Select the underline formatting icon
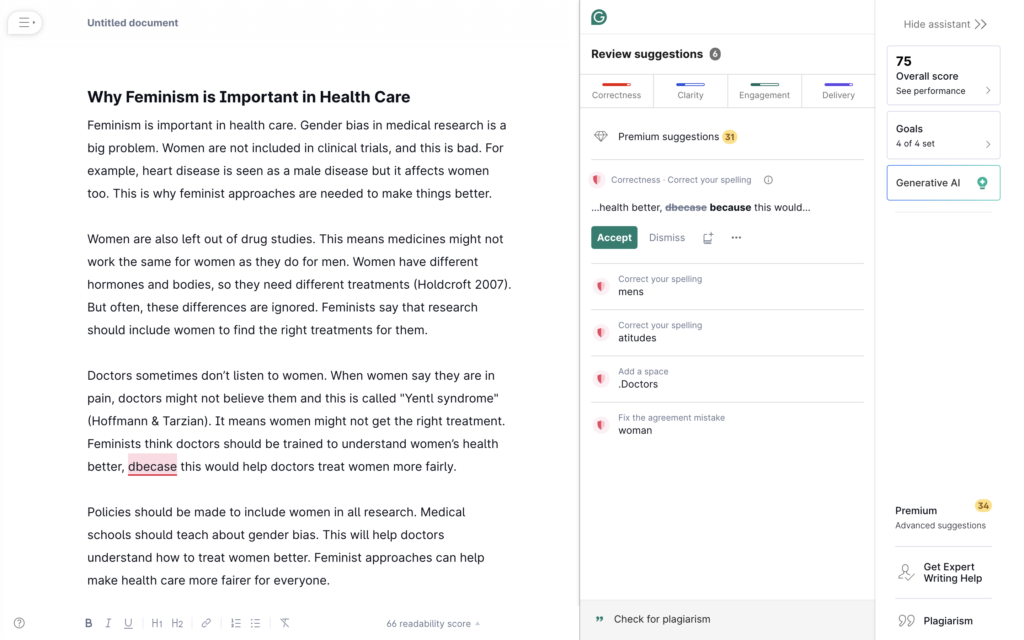The width and height of the screenshot is (1024, 640). click(128, 622)
